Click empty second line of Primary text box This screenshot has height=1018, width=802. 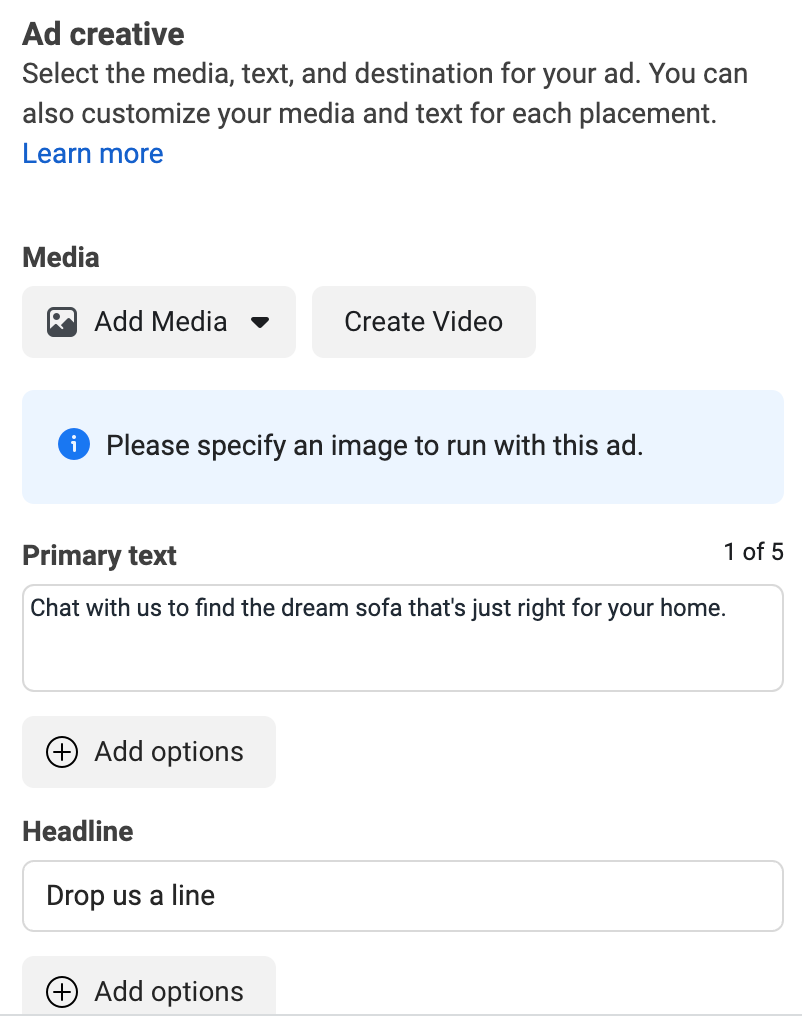pyautogui.click(x=400, y=655)
